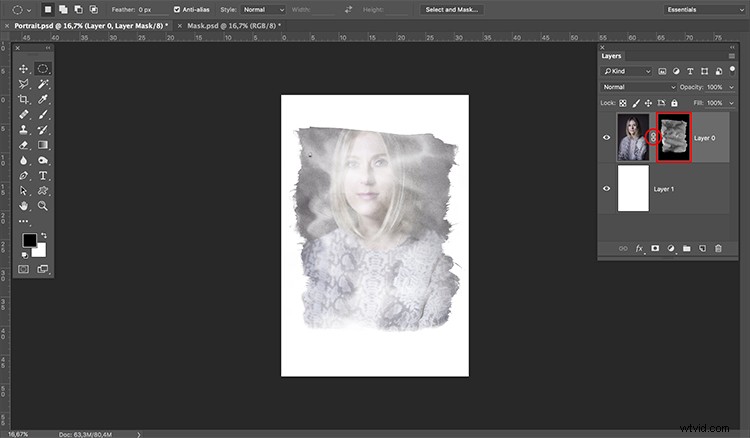Toggle layer filtering on or off
The image size is (750, 438).
732,71
